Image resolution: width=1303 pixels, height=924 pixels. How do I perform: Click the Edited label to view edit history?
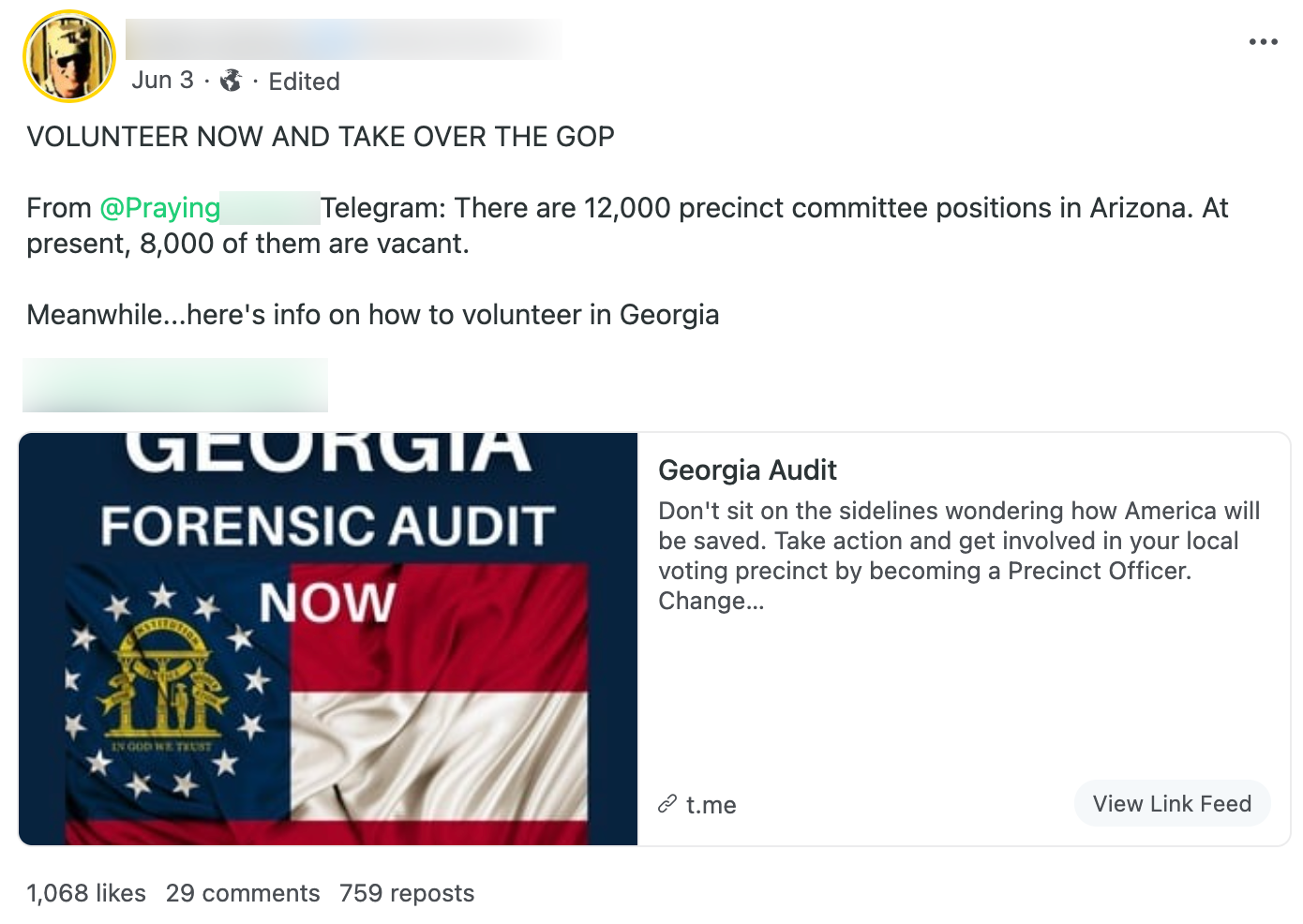pos(305,81)
